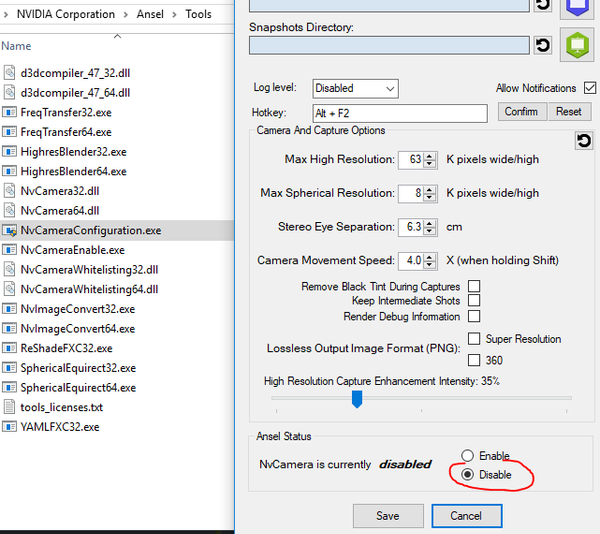Reset Camera And Capture Options to defaults
This screenshot has height=534, width=600.
click(x=583, y=142)
